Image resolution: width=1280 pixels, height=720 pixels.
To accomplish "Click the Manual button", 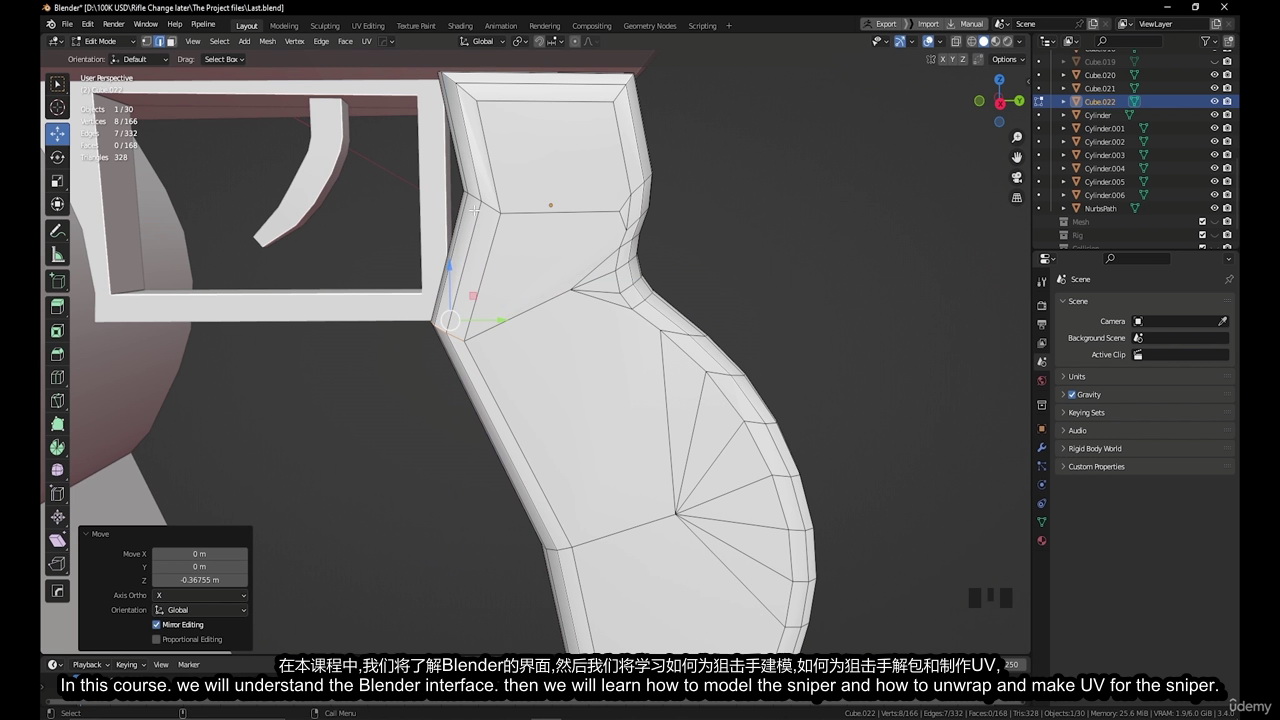I will 965,23.
